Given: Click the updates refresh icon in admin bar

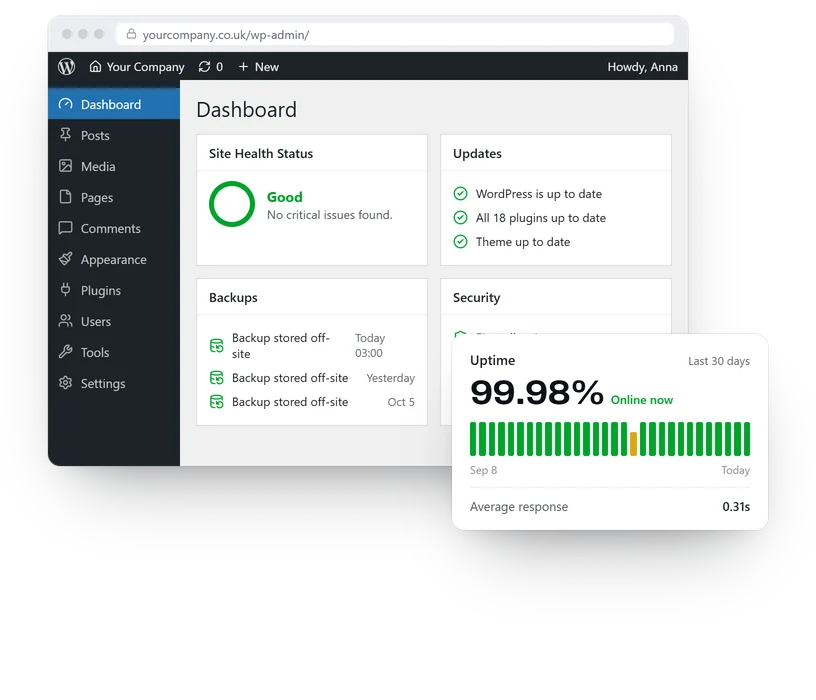Looking at the screenshot, I should coord(205,67).
